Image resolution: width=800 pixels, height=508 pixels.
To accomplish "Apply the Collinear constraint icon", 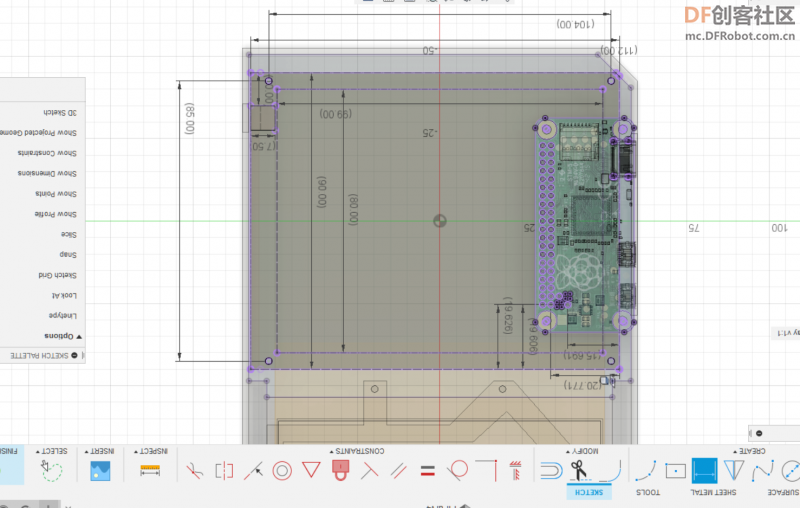I will click(x=253, y=470).
